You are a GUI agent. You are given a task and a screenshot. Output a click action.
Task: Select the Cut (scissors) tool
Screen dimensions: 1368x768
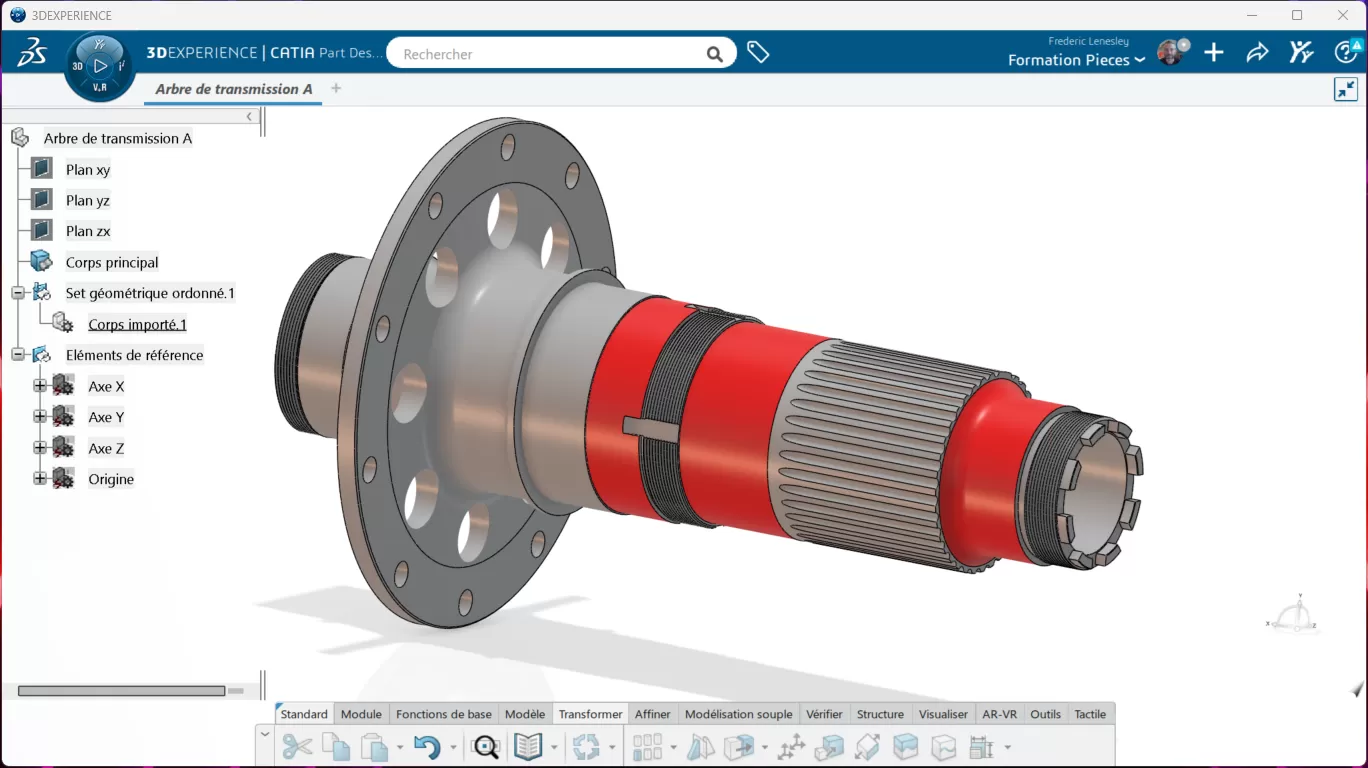pos(298,746)
